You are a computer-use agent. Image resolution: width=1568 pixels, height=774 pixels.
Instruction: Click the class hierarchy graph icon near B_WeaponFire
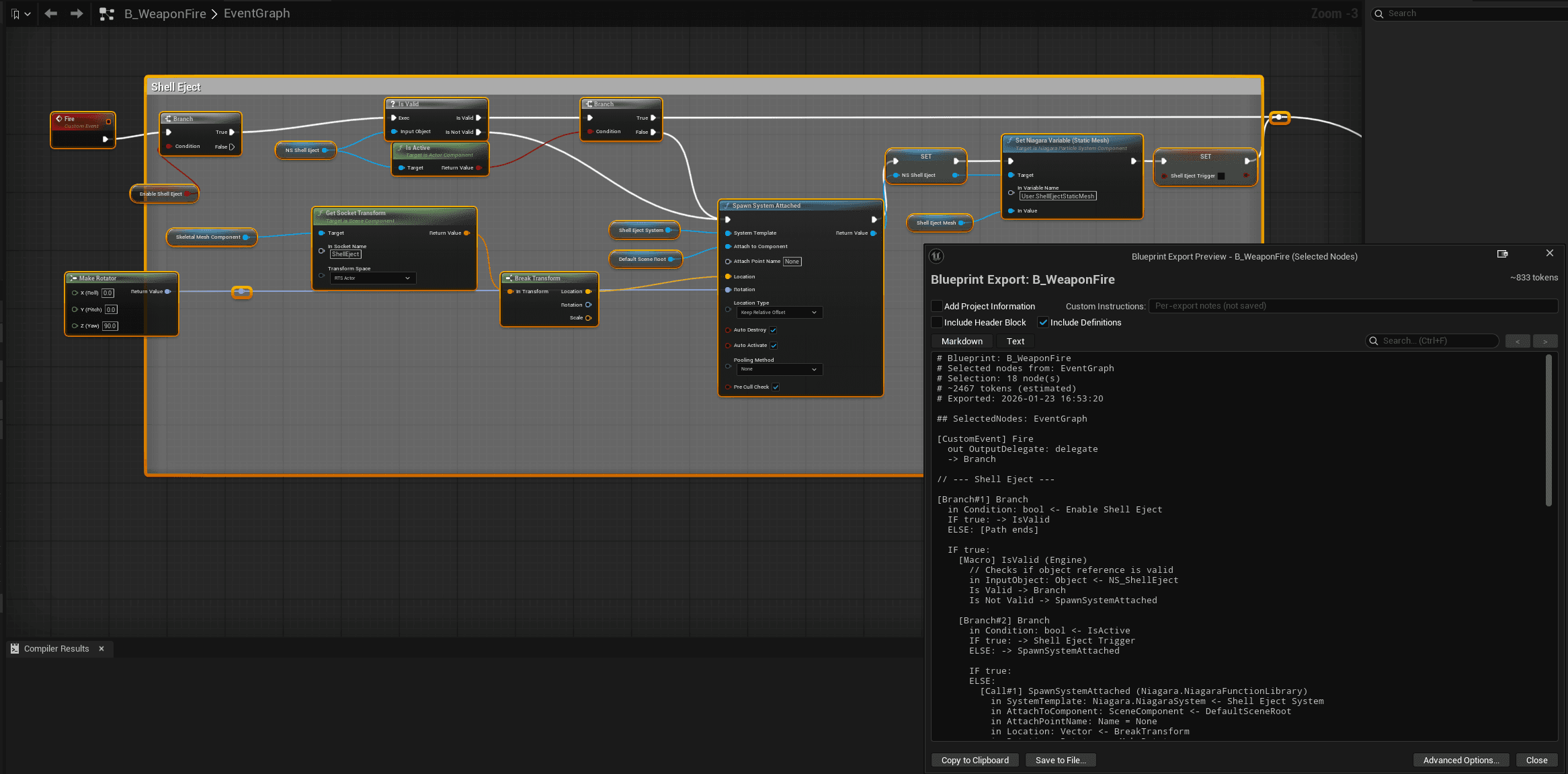[x=106, y=13]
